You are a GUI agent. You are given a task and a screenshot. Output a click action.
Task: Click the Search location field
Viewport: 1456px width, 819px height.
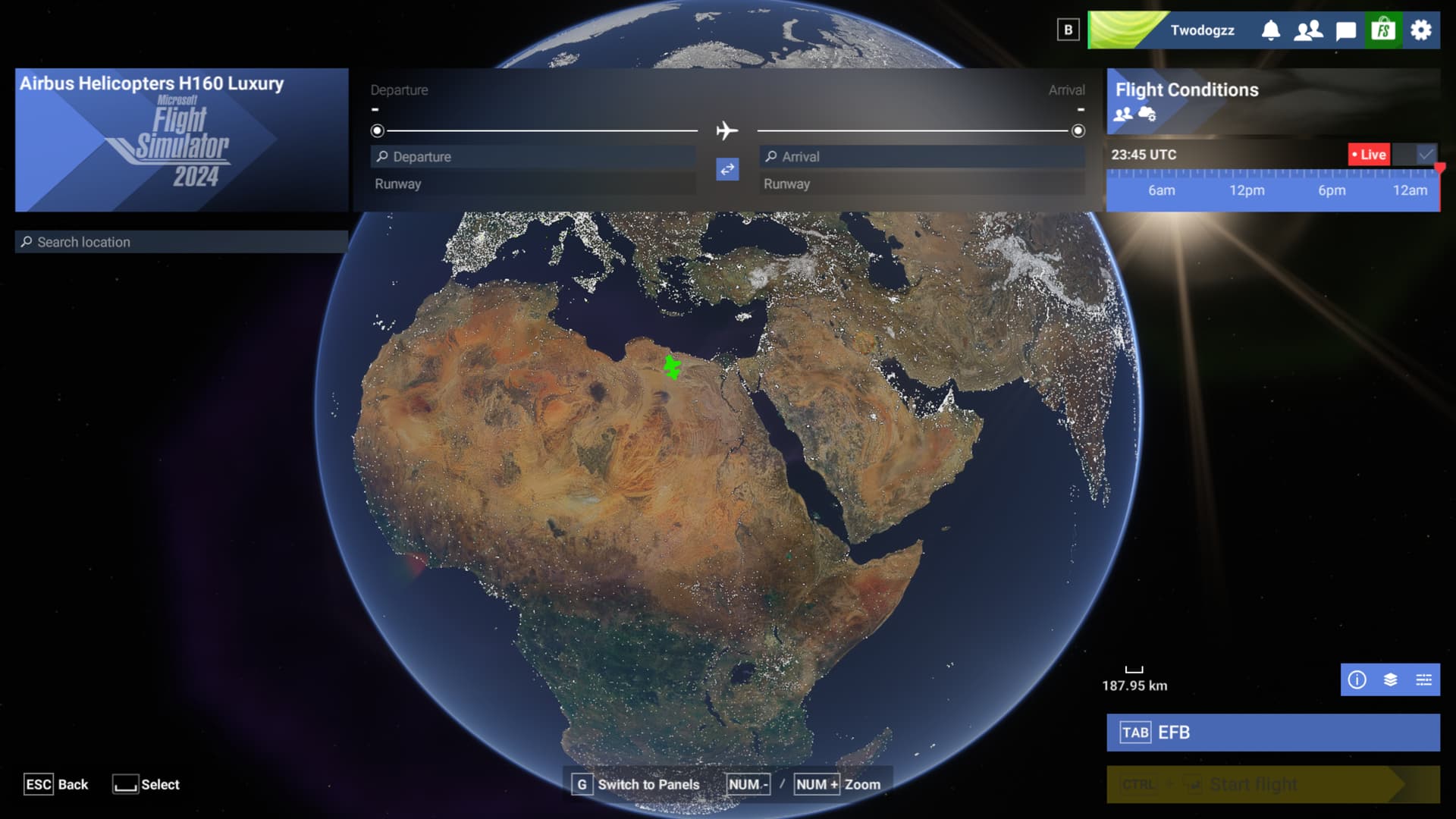[182, 242]
